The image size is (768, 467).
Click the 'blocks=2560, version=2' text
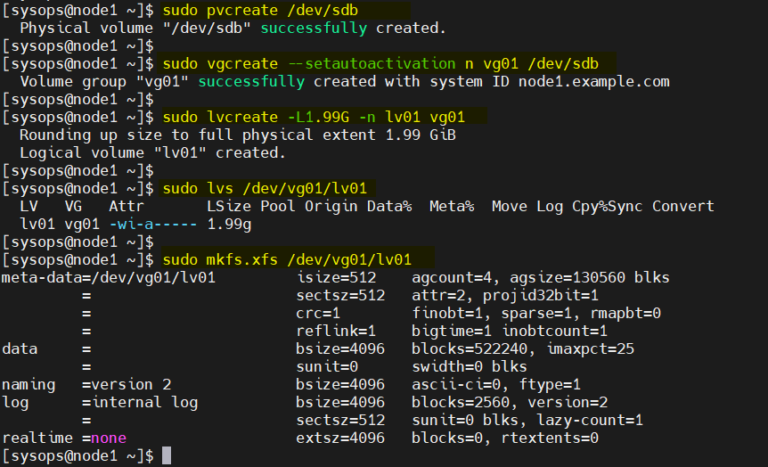(x=509, y=402)
